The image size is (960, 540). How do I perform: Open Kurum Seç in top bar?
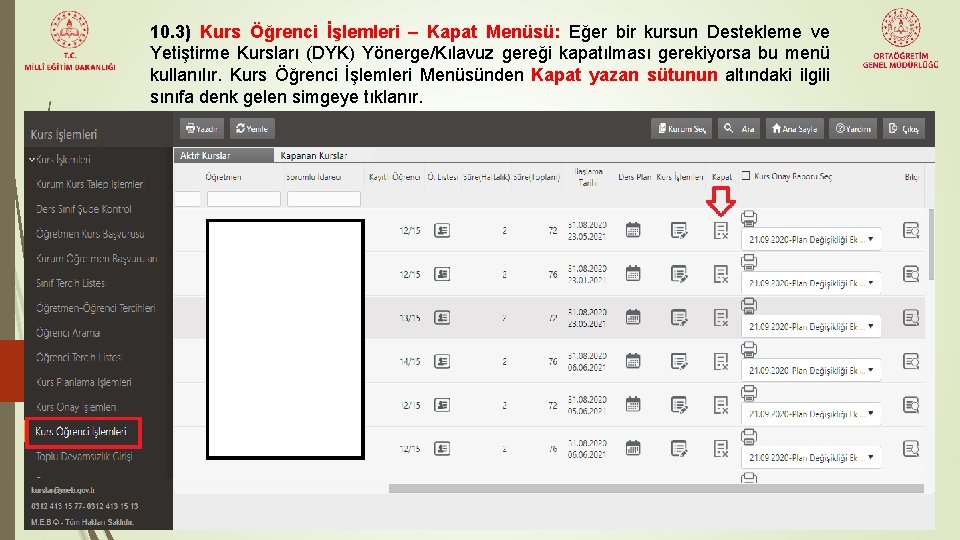coord(681,129)
